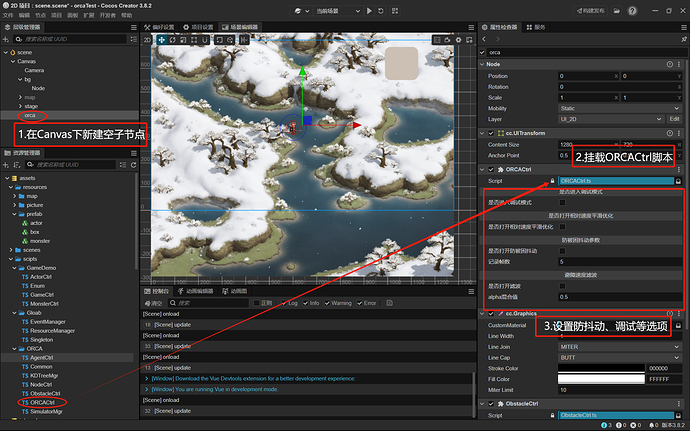The height and width of the screenshot is (431, 690).
Task: Click the preview QR grid icon in top toolbar
Action: 395,11
